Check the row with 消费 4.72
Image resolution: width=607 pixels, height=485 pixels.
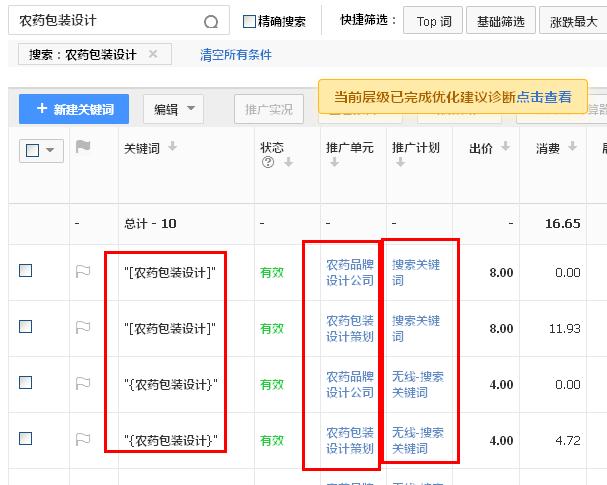point(26,439)
